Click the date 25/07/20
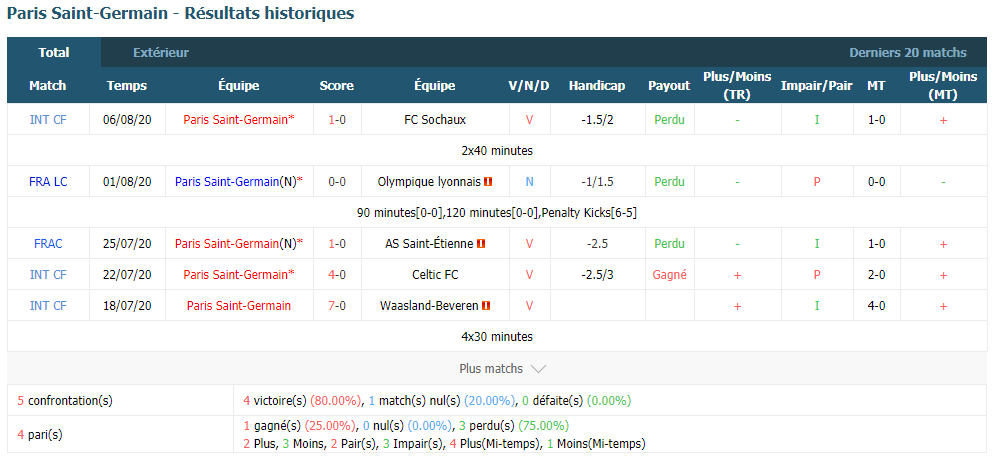Screen dimensions: 998x462 pos(127,244)
